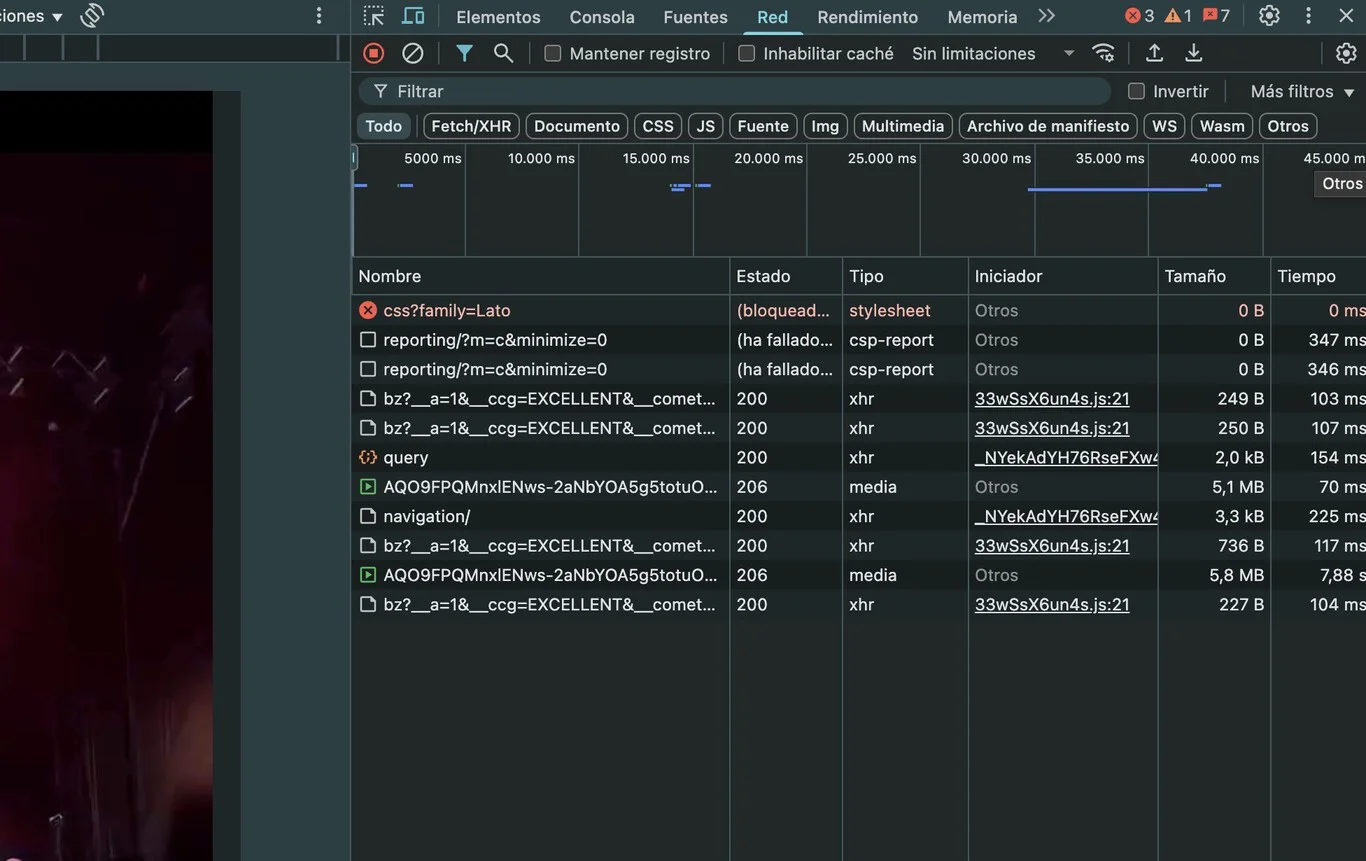Filter by Fuente type
Image resolution: width=1366 pixels, height=861 pixels.
[763, 126]
